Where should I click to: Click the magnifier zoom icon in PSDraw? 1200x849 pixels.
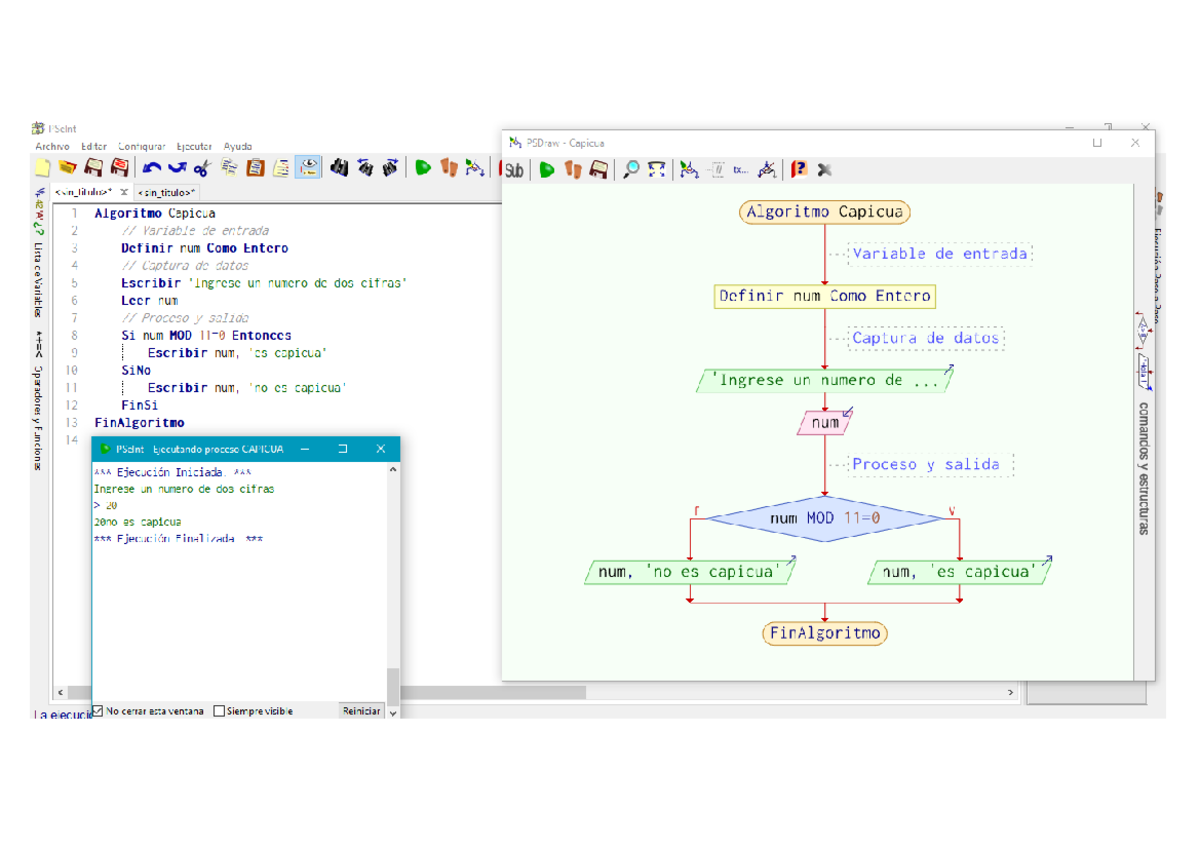(x=631, y=170)
